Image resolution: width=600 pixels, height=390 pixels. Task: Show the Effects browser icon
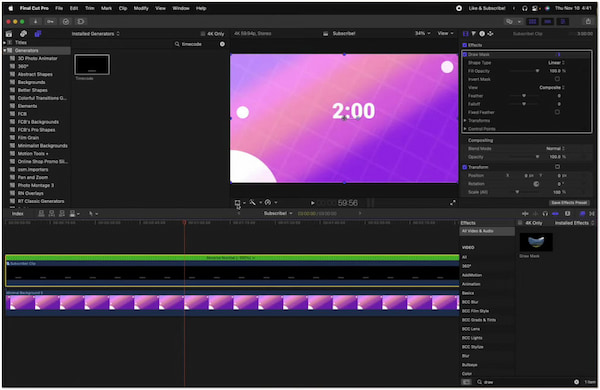tap(582, 214)
